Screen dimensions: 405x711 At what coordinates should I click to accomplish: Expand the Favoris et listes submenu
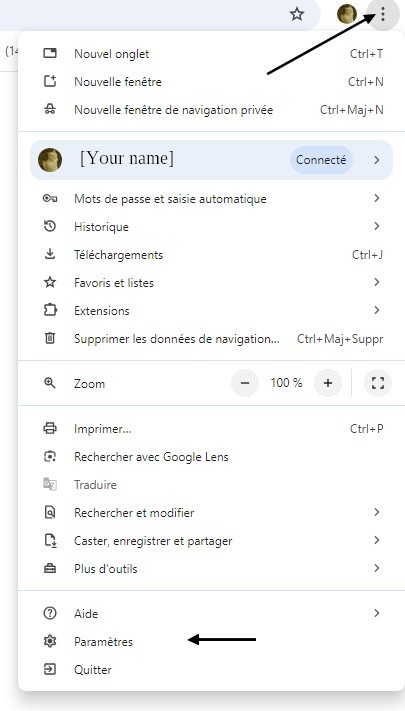[x=376, y=282]
